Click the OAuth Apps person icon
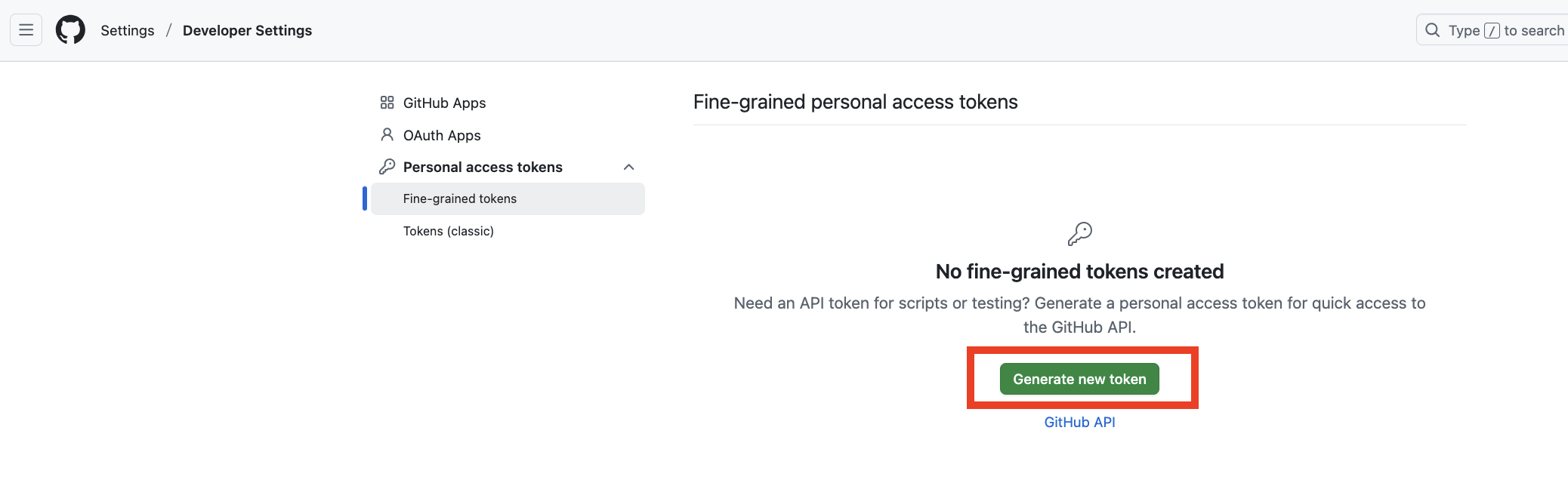 pos(387,134)
